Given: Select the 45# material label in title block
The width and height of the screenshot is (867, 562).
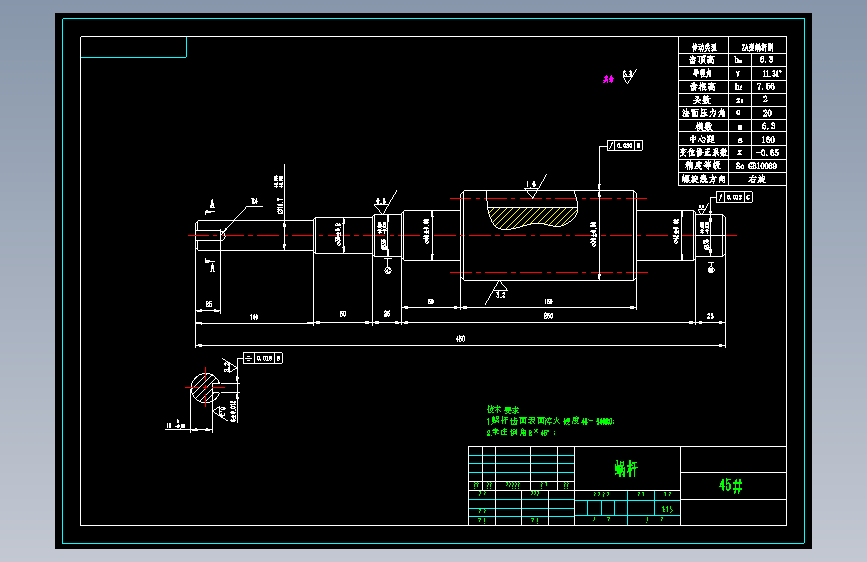Looking at the screenshot, I should tap(730, 485).
